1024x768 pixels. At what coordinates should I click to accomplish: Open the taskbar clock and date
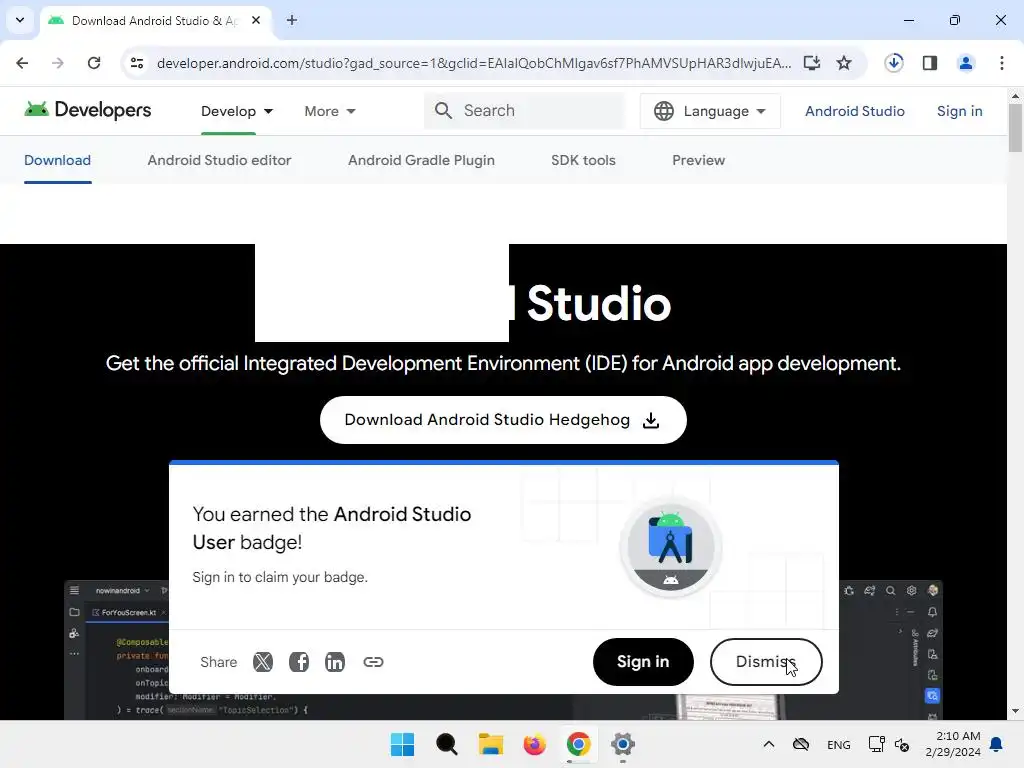(x=952, y=744)
